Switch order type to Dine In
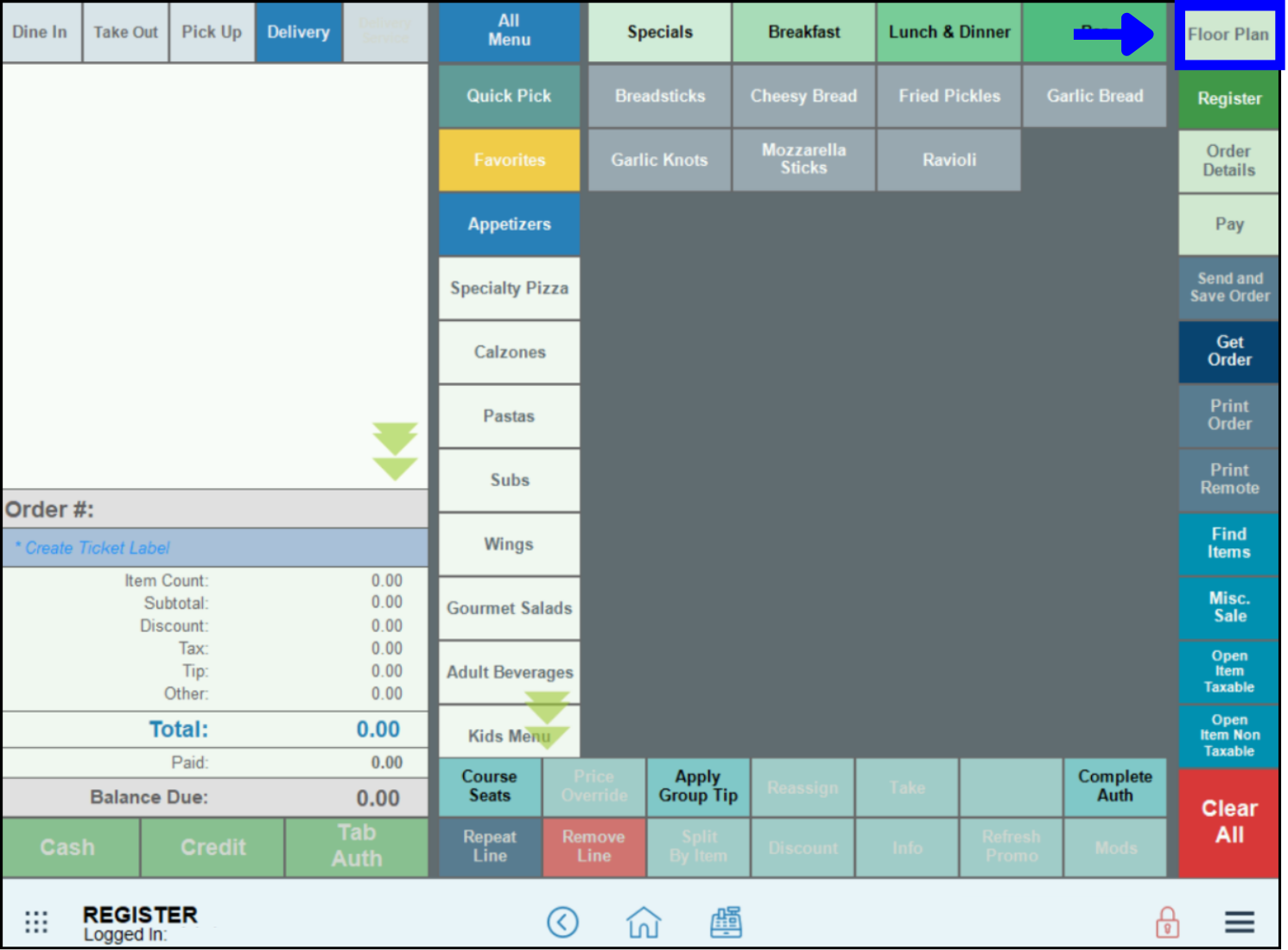The width and height of the screenshot is (1288, 950). coord(40,32)
